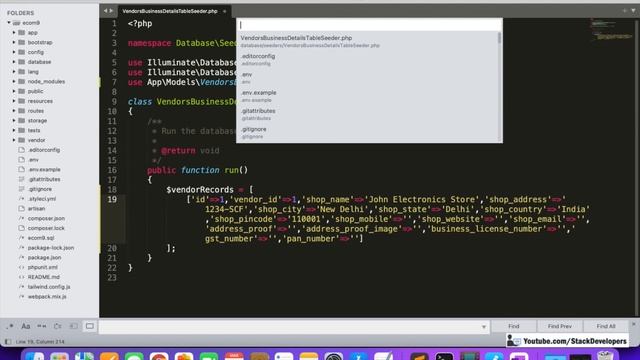This screenshot has width=640, height=360.
Task: Toggle side bar icon in status bar
Action: point(8,342)
